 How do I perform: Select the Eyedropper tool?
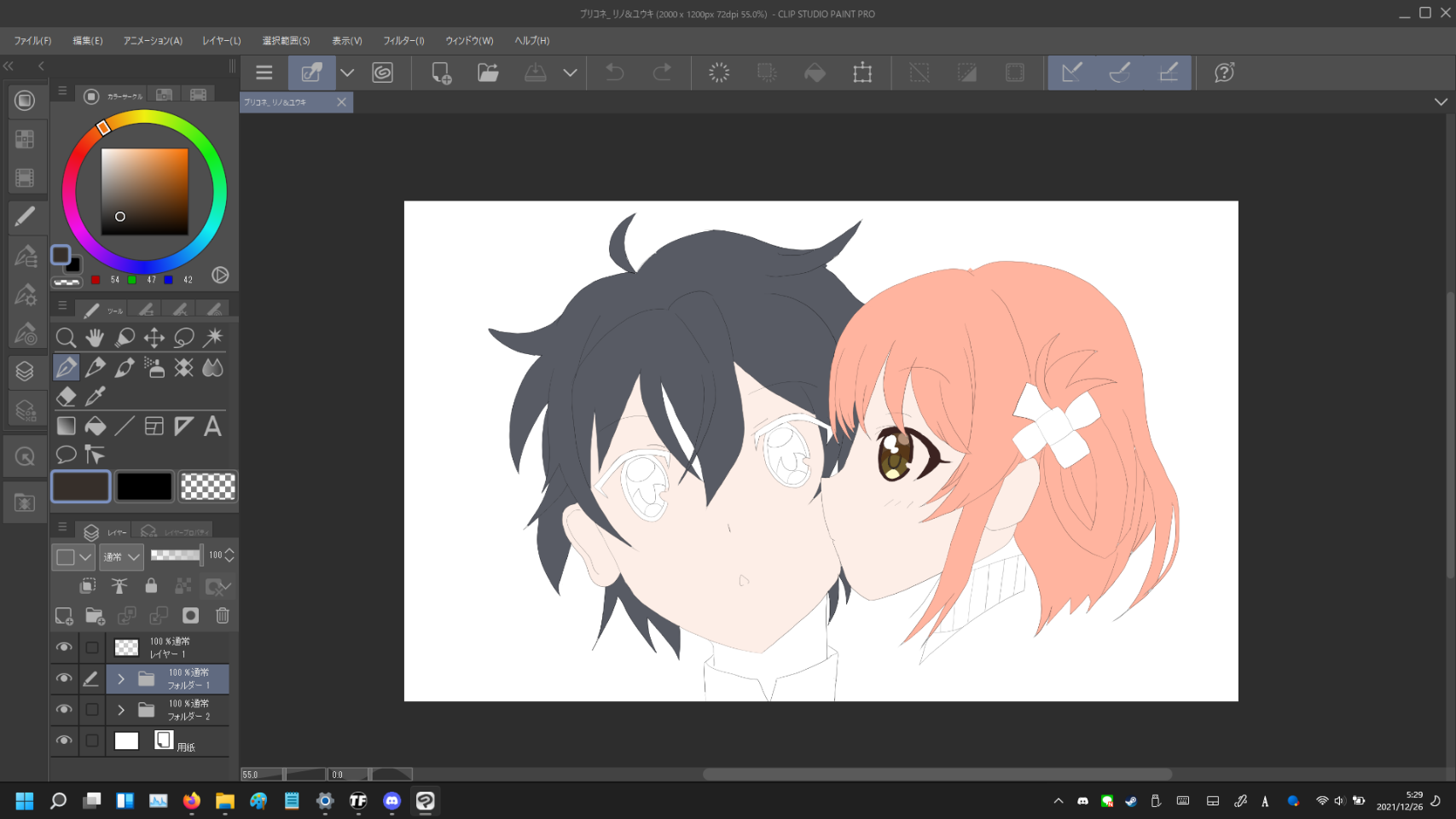pos(96,397)
